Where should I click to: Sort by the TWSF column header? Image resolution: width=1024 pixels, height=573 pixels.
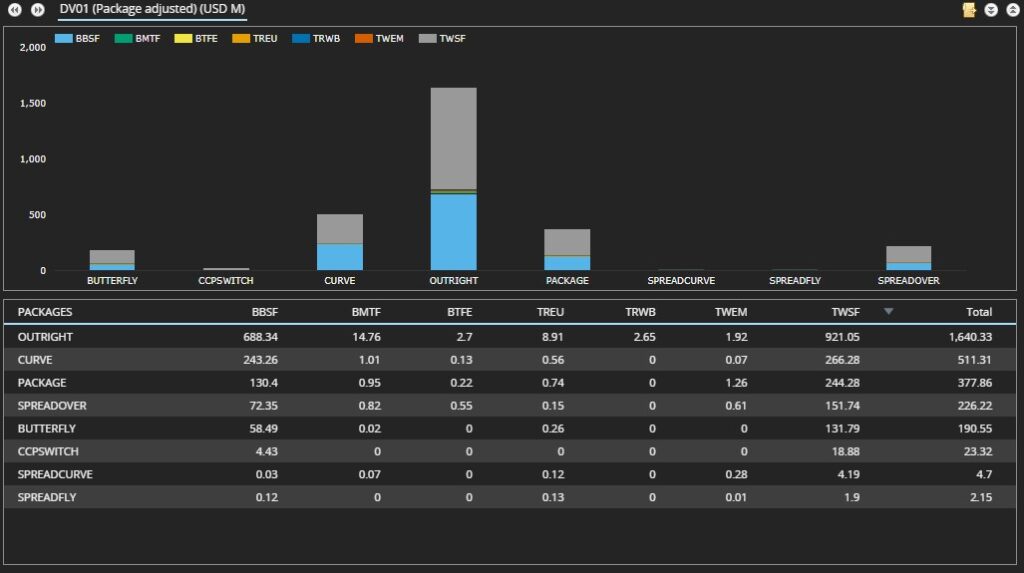tap(845, 312)
